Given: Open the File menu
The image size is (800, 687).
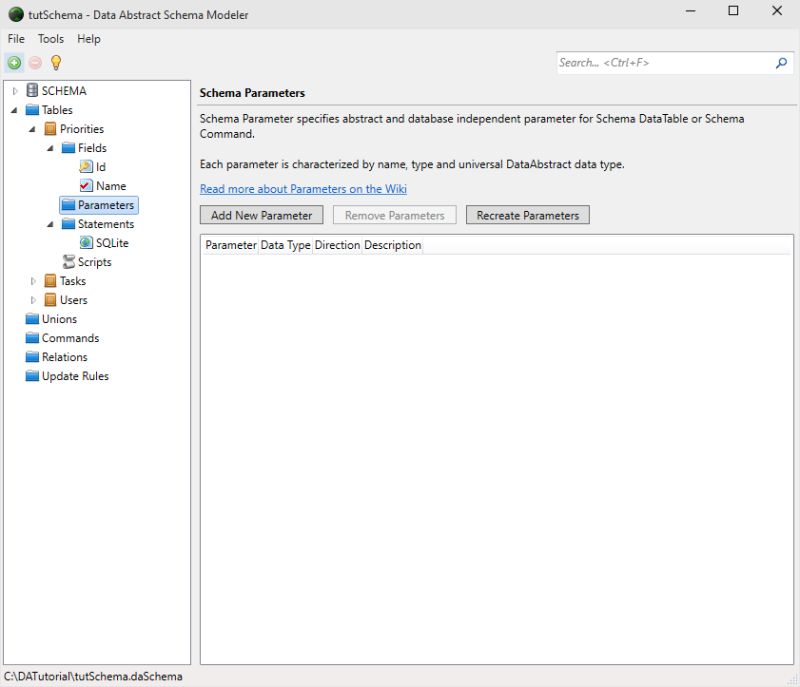Looking at the screenshot, I should (16, 39).
